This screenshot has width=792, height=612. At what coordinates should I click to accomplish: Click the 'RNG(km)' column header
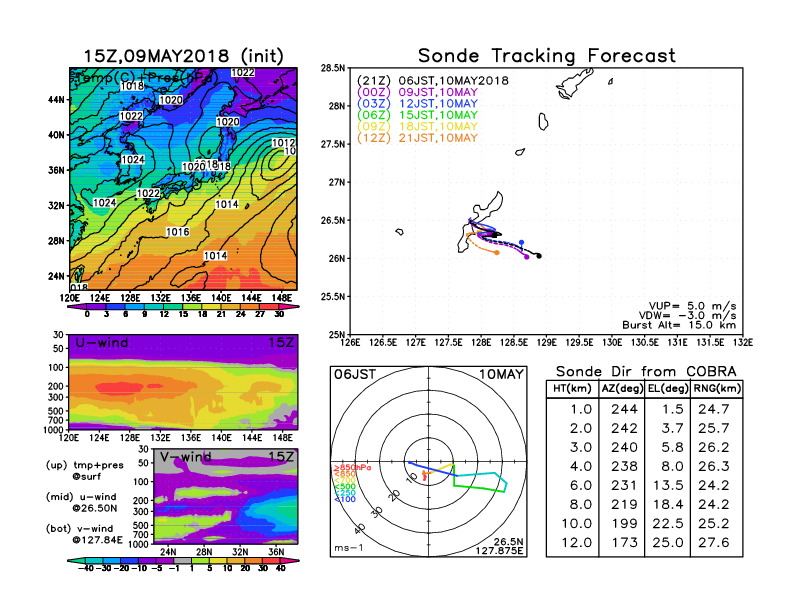coord(717,389)
